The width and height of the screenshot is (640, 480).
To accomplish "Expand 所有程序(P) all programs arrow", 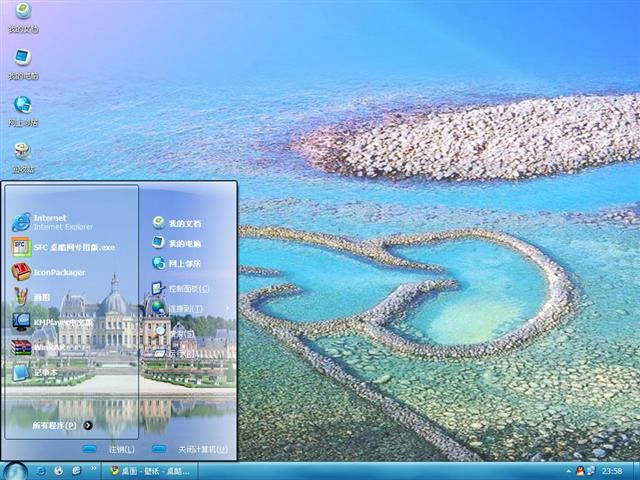I will pyautogui.click(x=88, y=425).
